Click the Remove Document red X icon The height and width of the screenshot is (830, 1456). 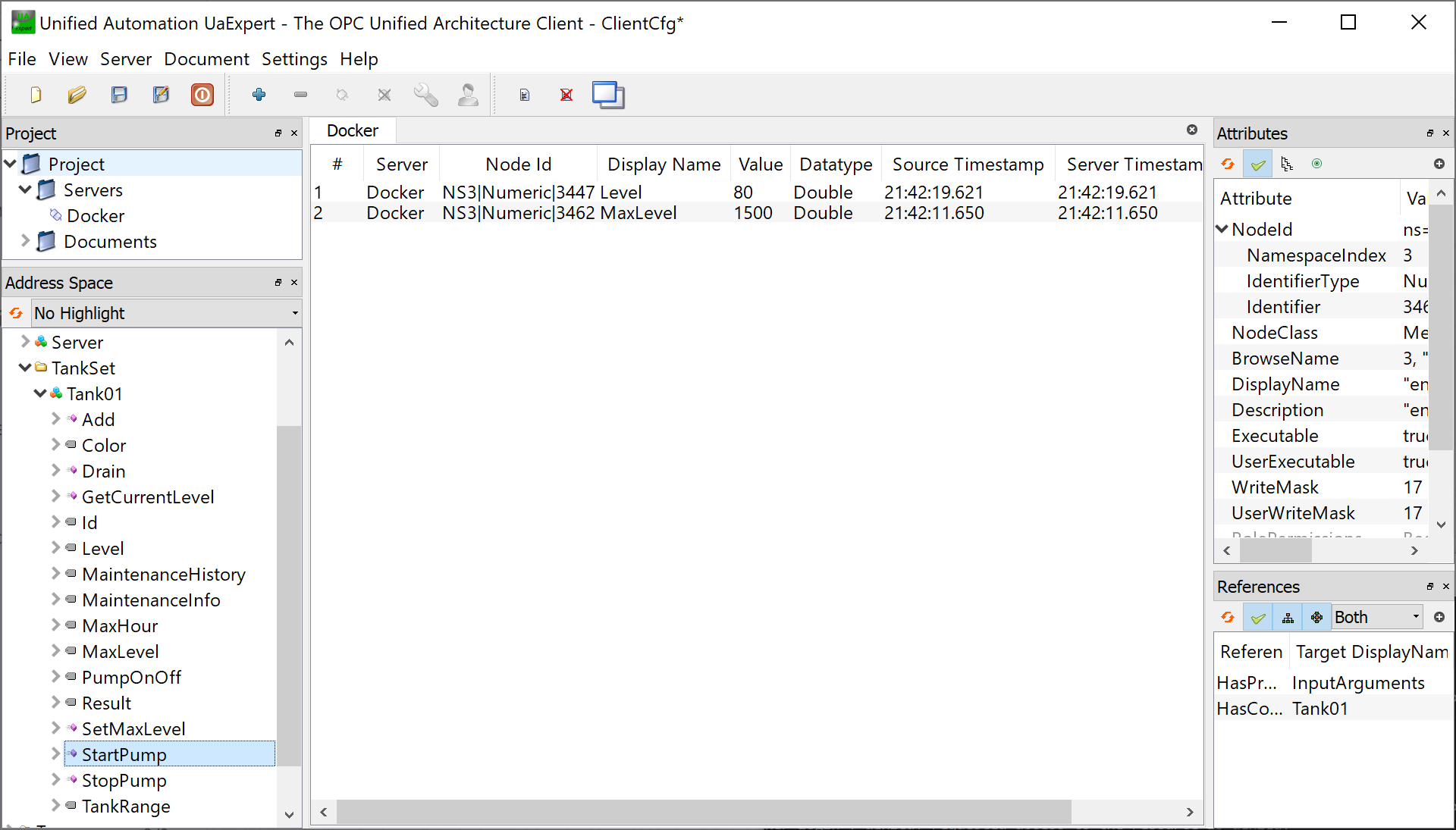point(566,95)
